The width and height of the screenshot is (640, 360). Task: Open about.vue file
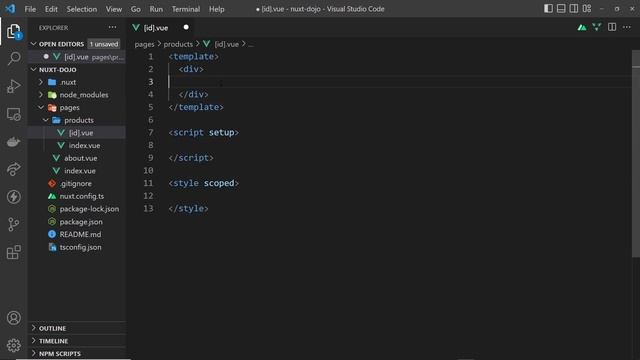(x=77, y=158)
